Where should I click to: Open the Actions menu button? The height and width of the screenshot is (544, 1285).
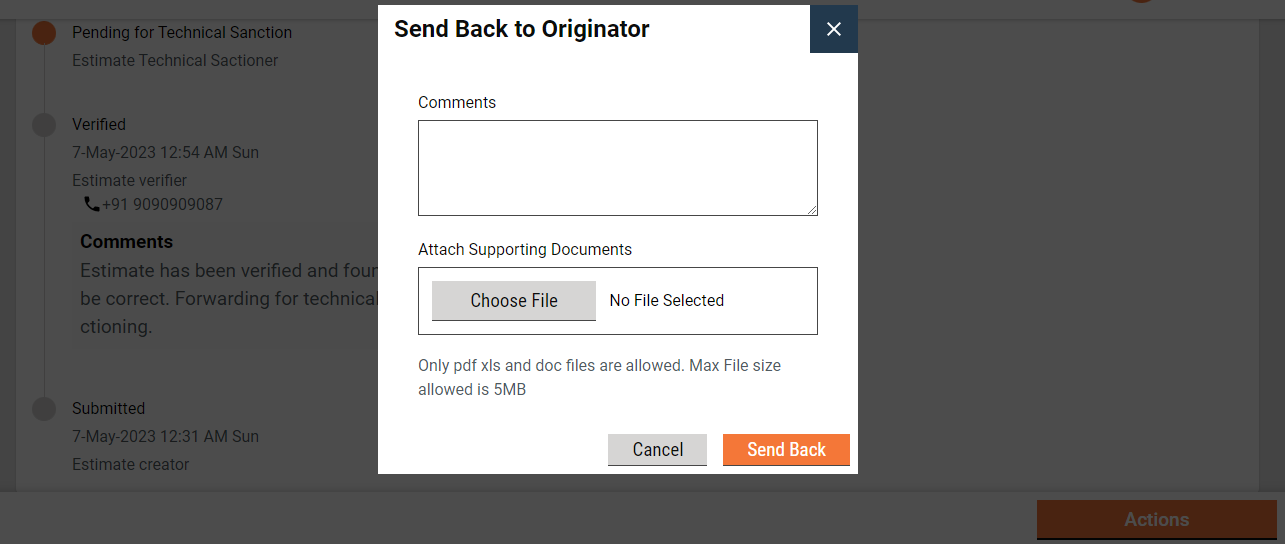click(x=1156, y=520)
